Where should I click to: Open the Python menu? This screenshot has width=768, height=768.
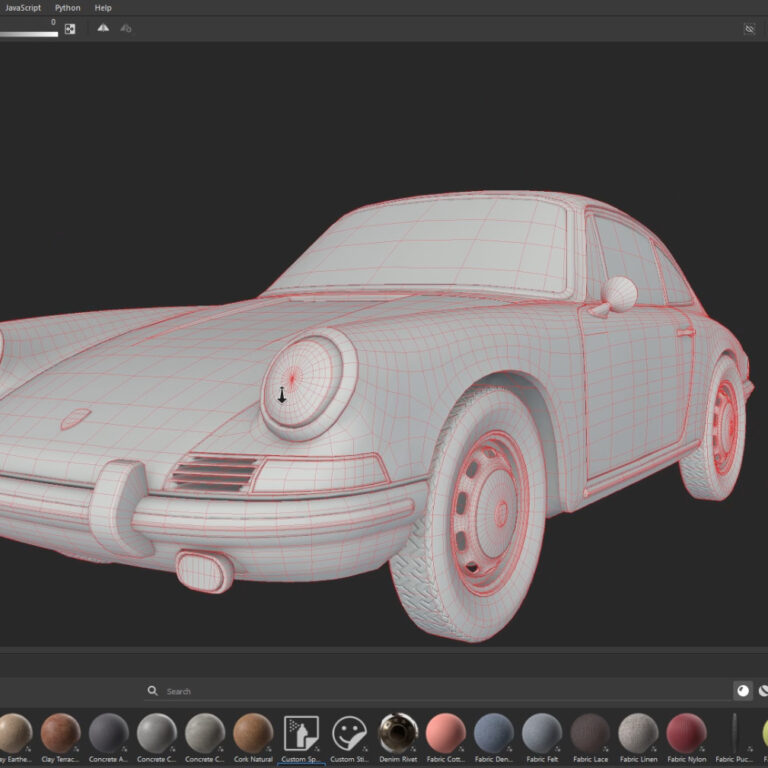click(68, 8)
